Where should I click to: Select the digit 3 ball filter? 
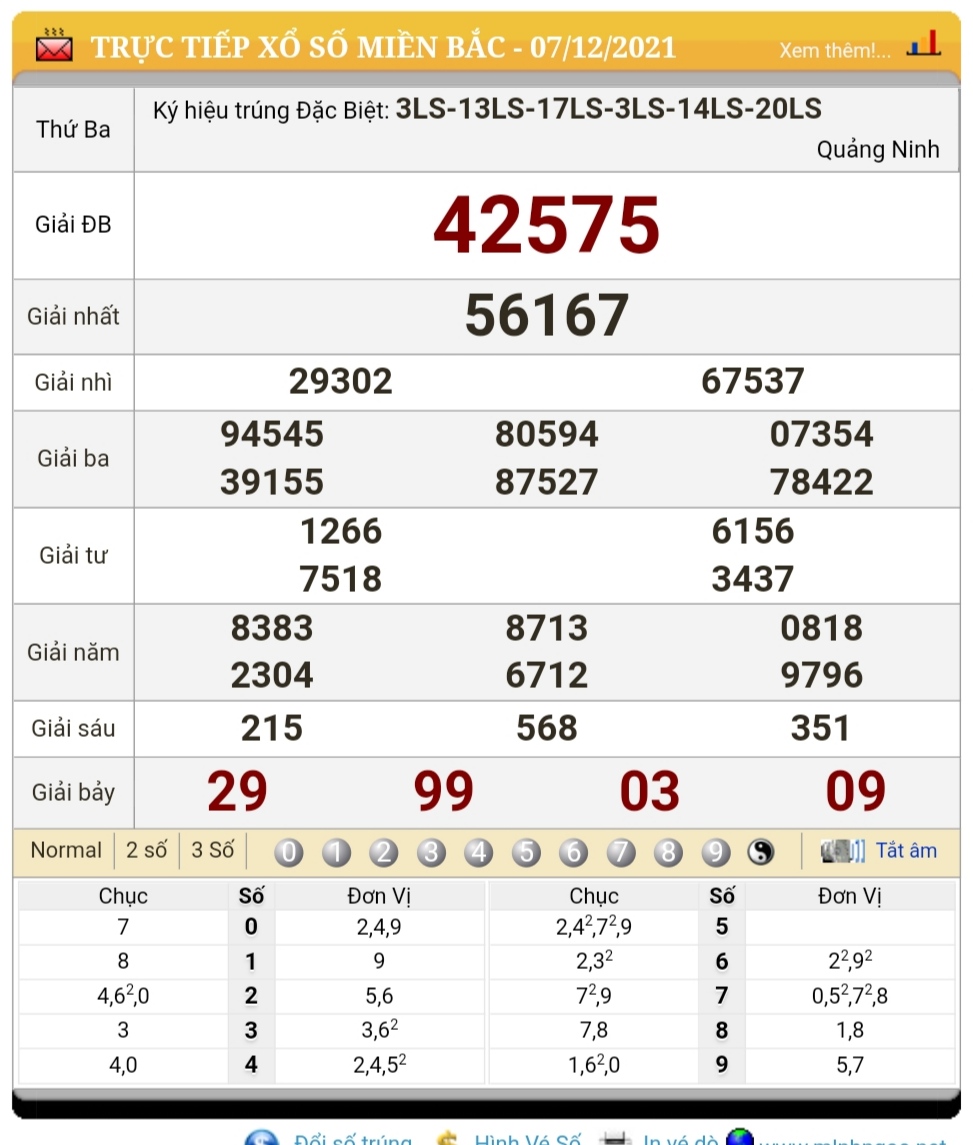431,852
